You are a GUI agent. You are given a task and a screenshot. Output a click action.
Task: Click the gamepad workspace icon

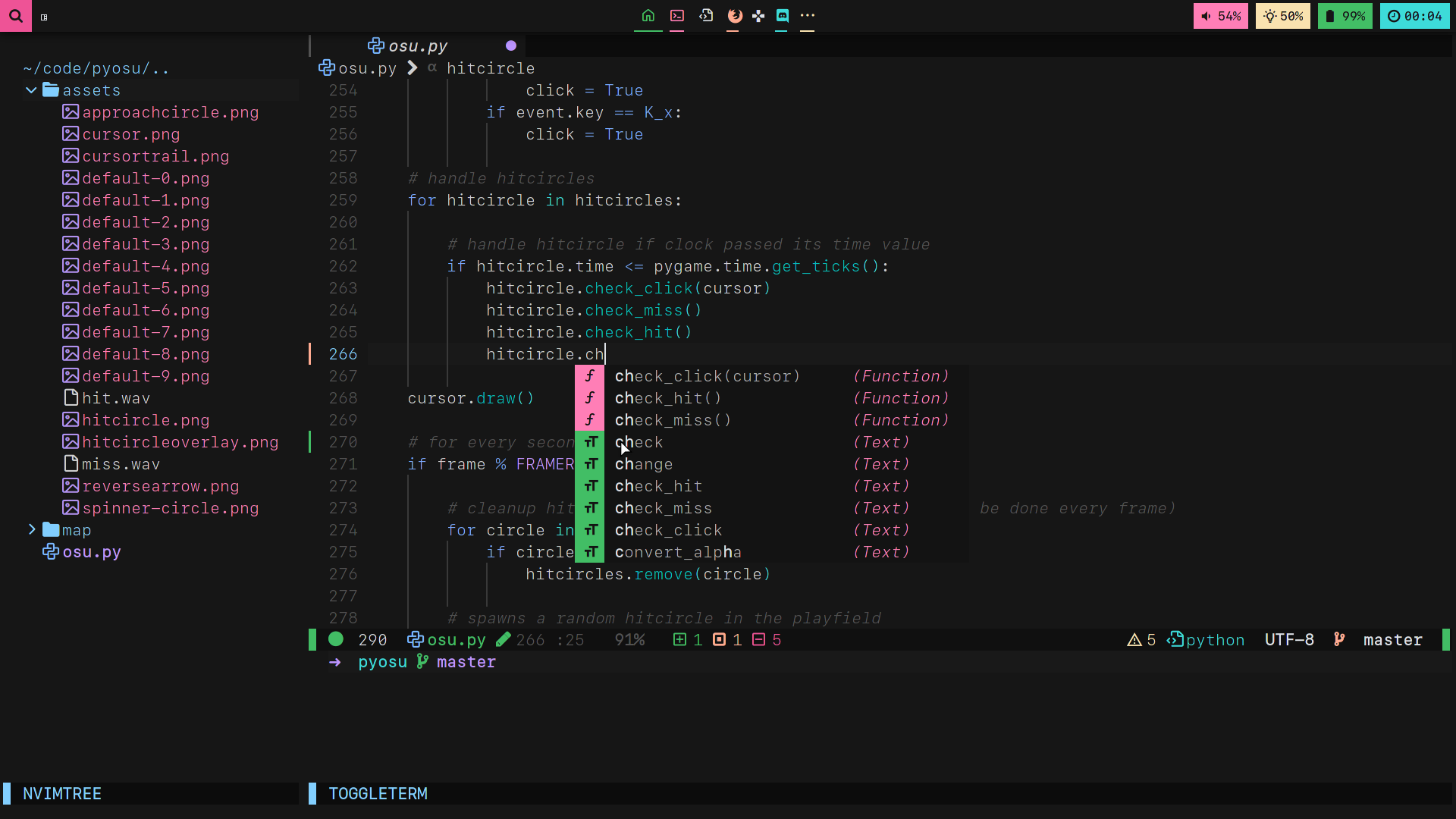point(758,15)
